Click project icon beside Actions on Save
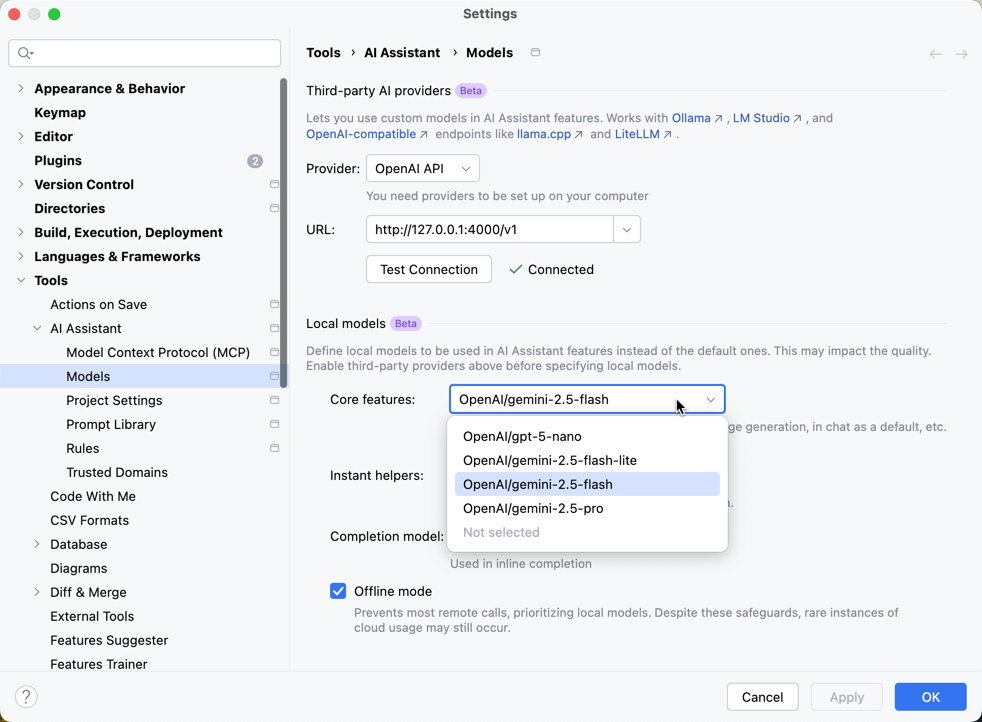The width and height of the screenshot is (982, 722). pos(274,304)
